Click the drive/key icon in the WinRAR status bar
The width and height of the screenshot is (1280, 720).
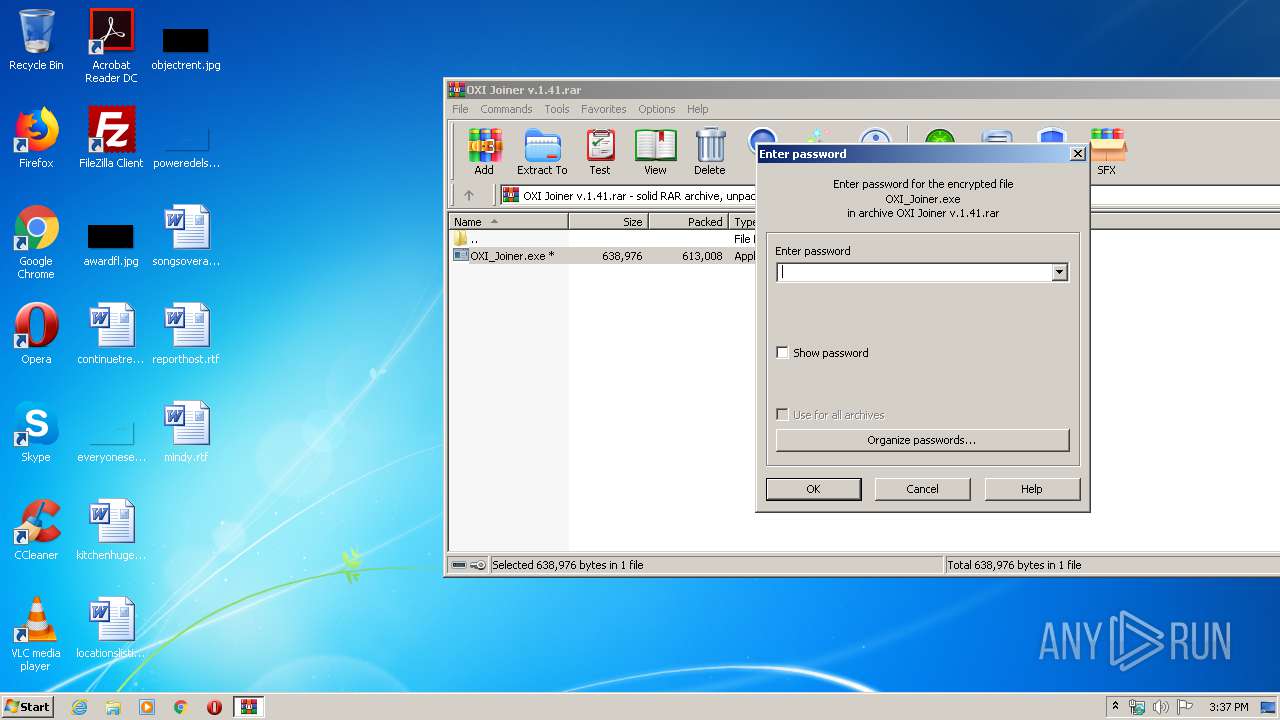click(468, 565)
